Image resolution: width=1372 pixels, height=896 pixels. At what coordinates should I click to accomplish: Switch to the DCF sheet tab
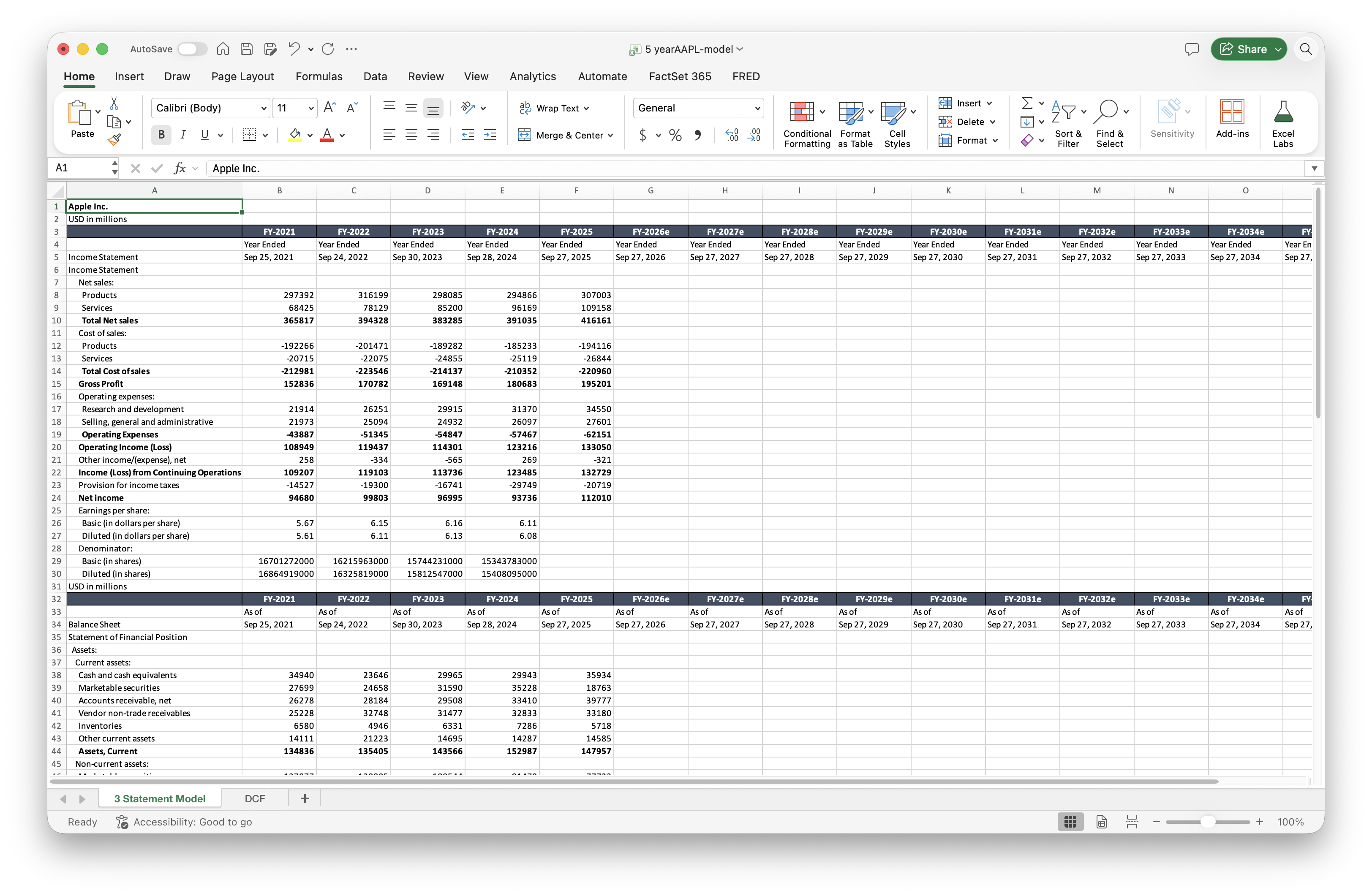pyautogui.click(x=255, y=798)
